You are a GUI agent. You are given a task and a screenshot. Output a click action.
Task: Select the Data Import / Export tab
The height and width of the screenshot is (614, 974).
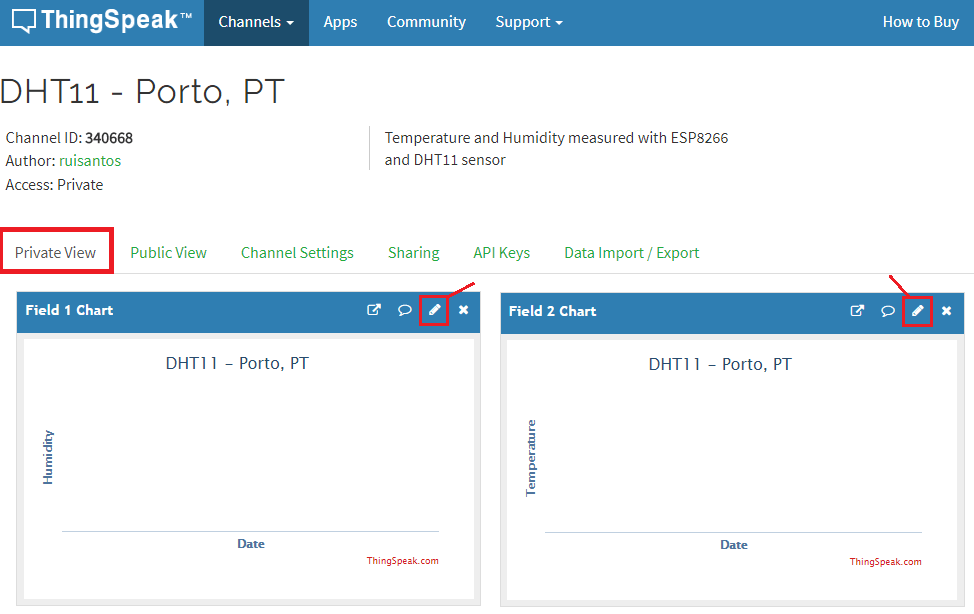tap(631, 253)
